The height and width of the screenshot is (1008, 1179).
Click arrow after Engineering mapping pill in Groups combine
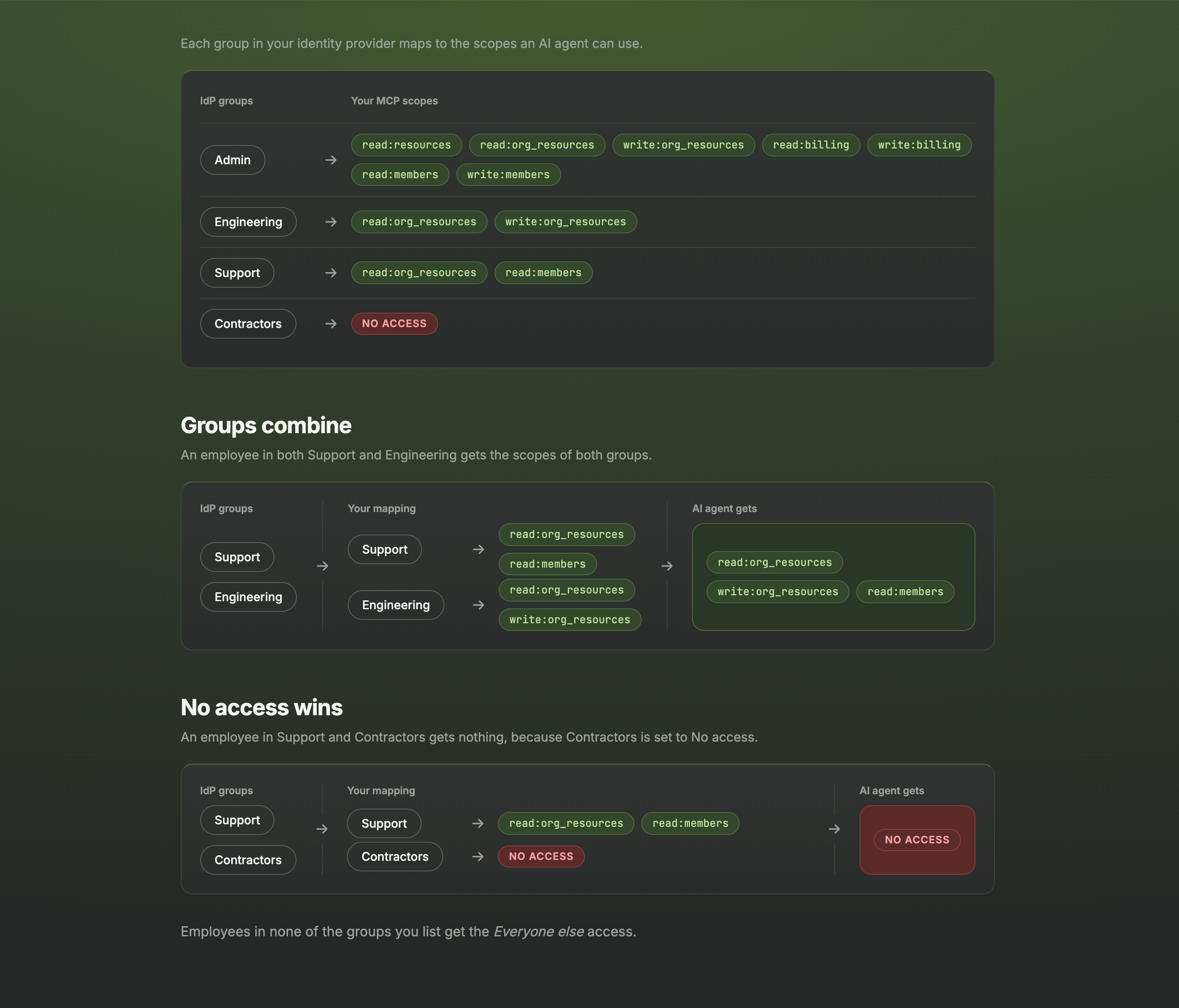478,605
